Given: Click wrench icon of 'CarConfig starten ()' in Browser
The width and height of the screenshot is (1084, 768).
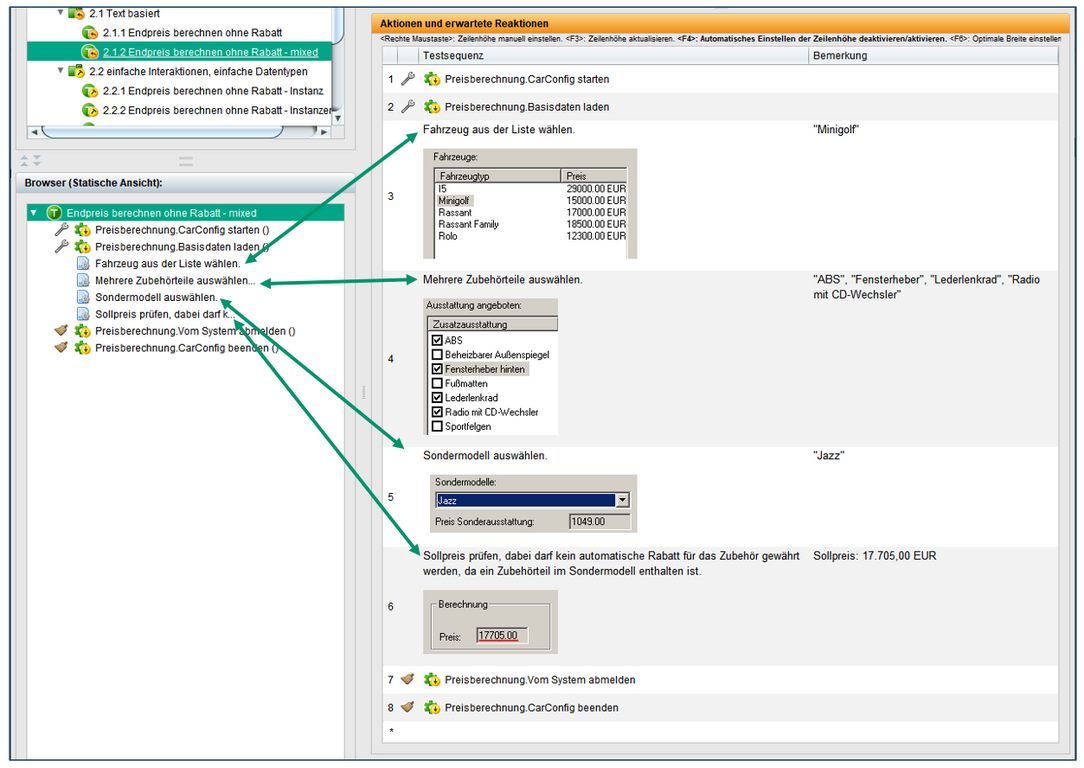Looking at the screenshot, I should point(61,230).
